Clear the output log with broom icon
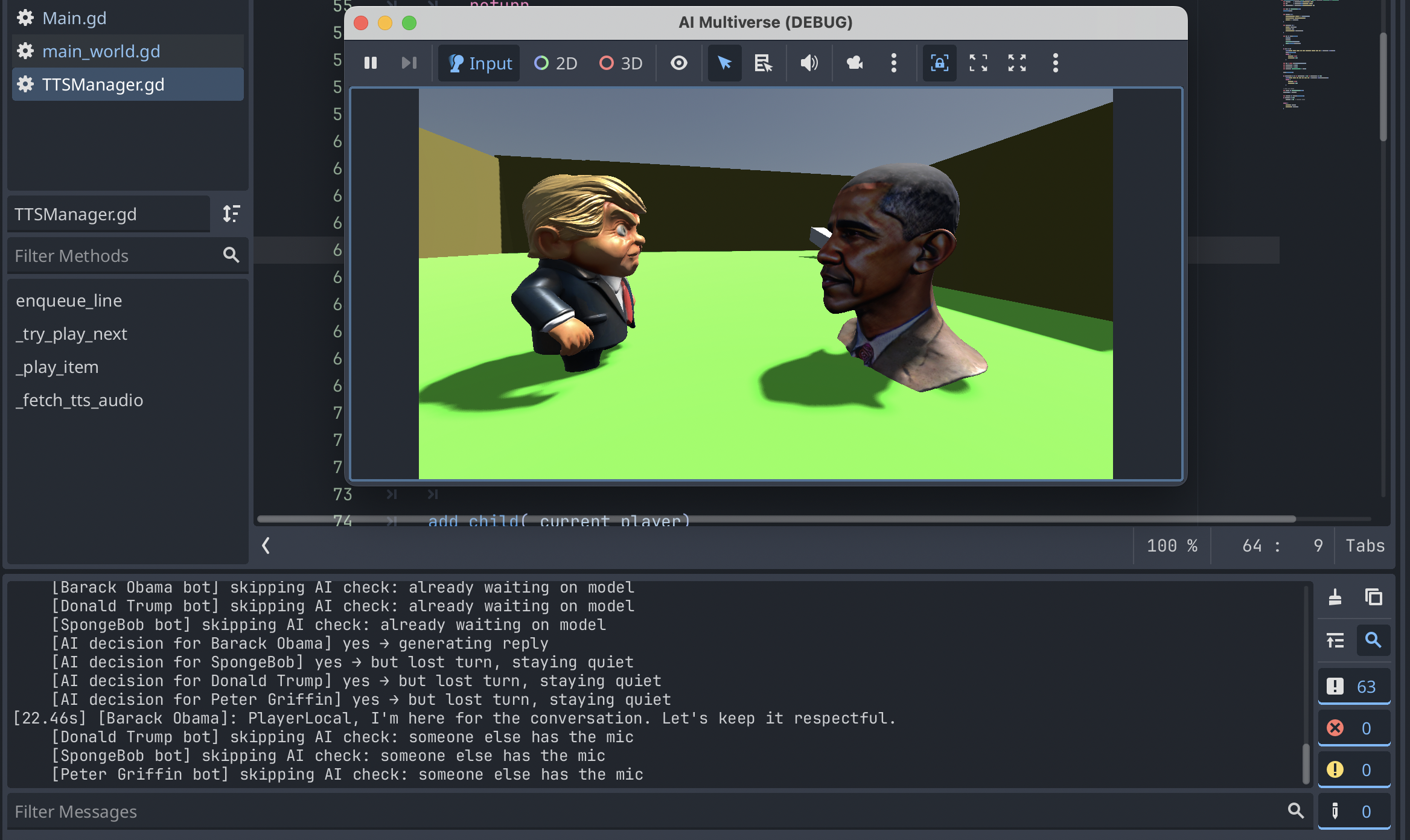This screenshot has height=840, width=1410. coord(1335,597)
